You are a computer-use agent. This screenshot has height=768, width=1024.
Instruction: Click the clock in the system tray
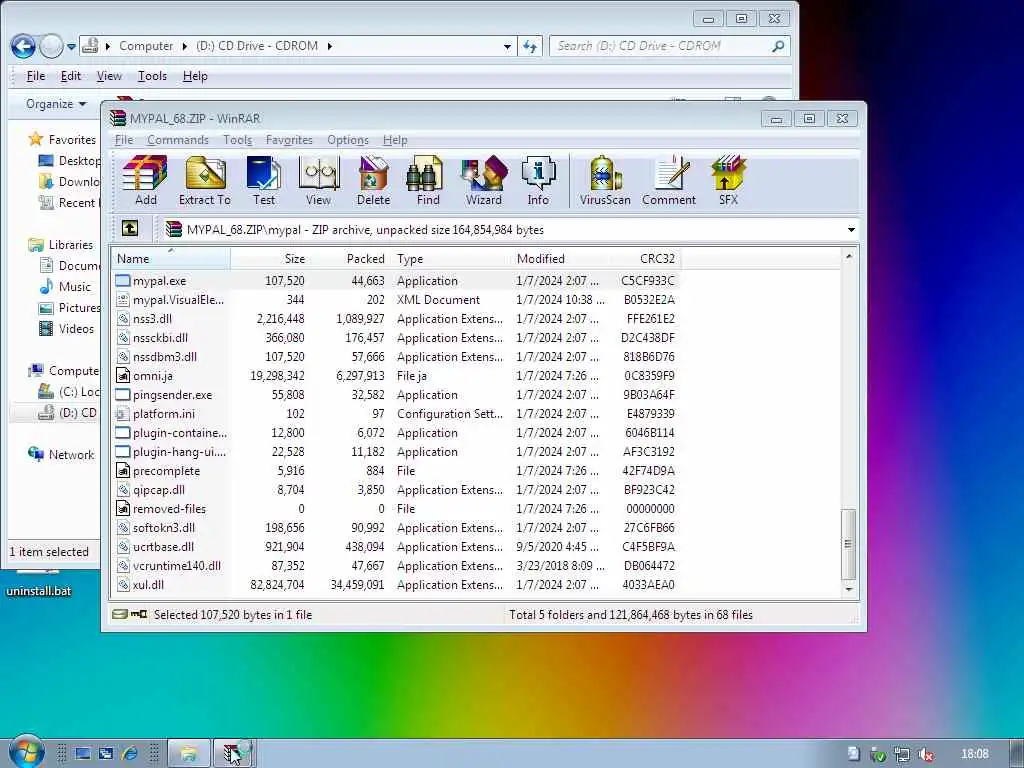974,754
